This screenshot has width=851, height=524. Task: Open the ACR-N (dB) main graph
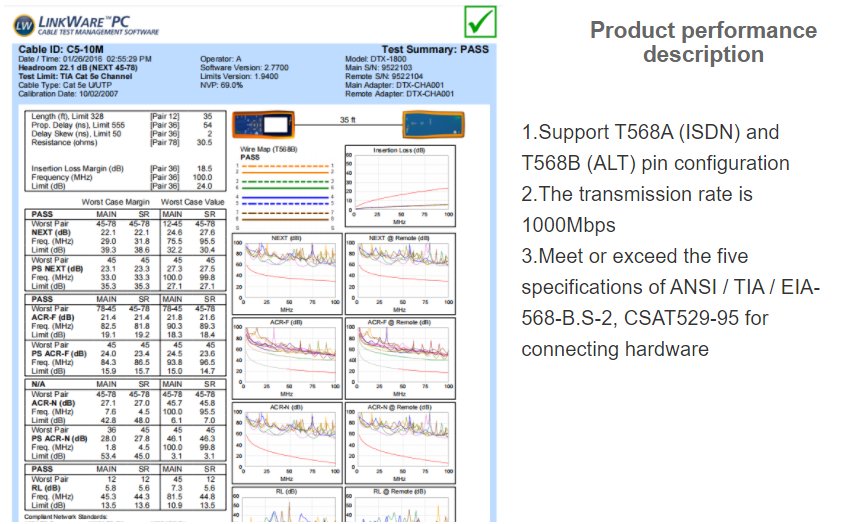287,443
